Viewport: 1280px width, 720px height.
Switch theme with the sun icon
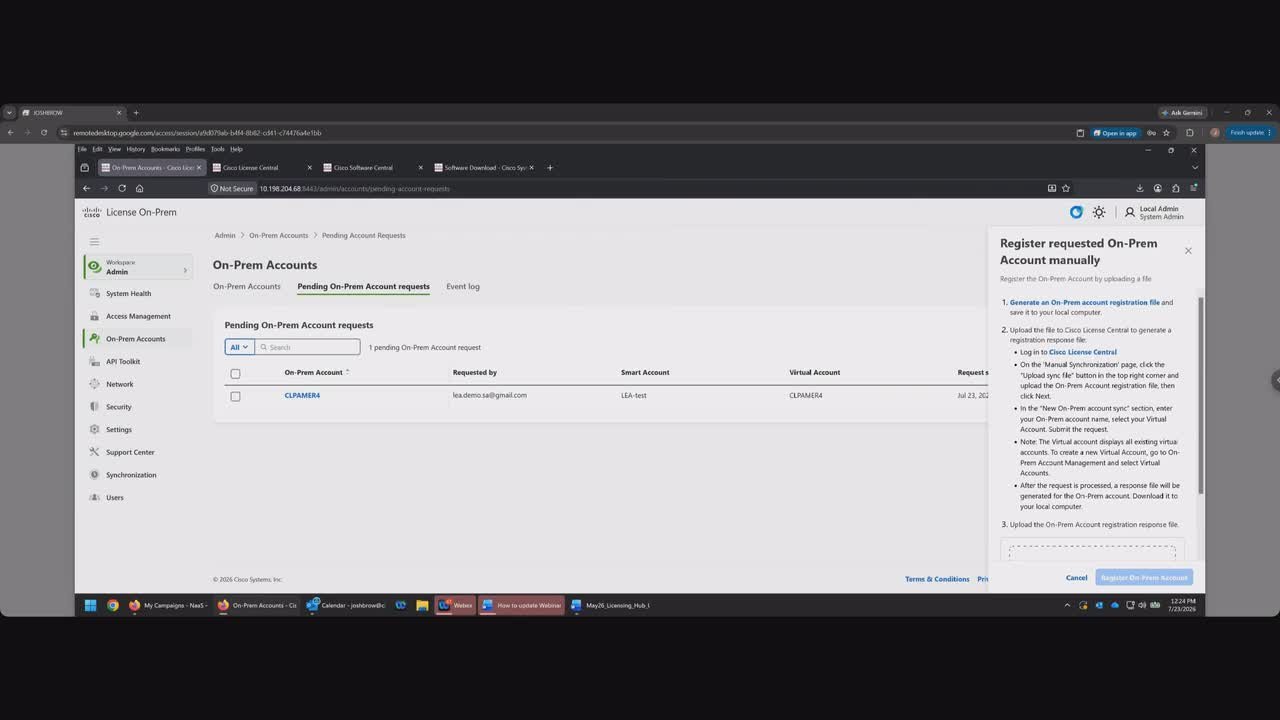(1099, 212)
